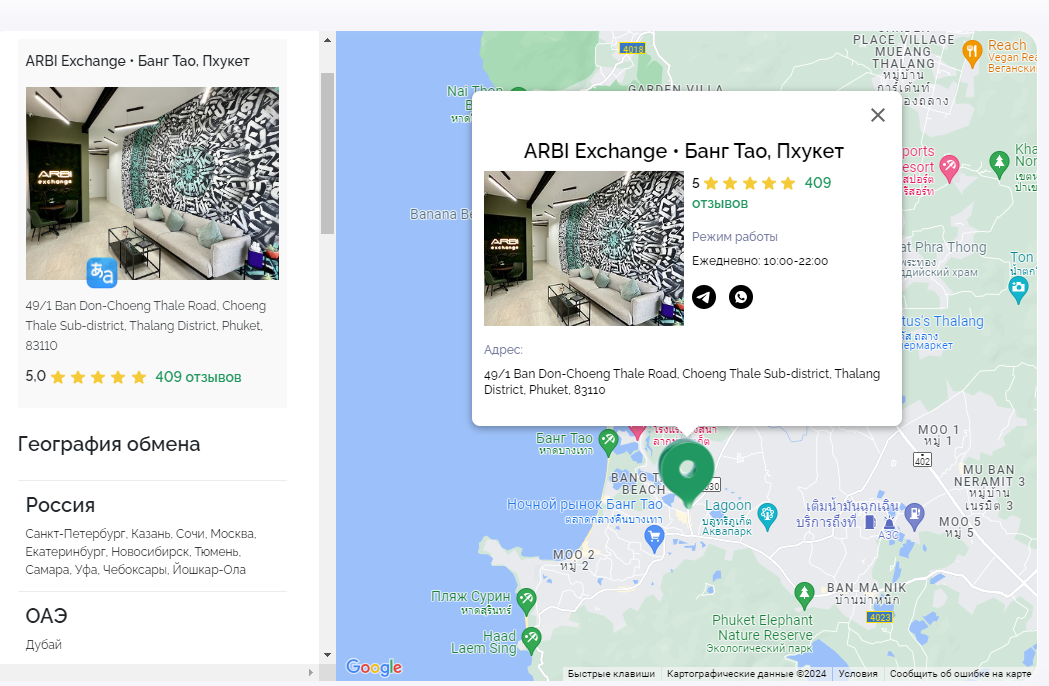Click the Пляж Сурин beach marker icon

coord(527,600)
